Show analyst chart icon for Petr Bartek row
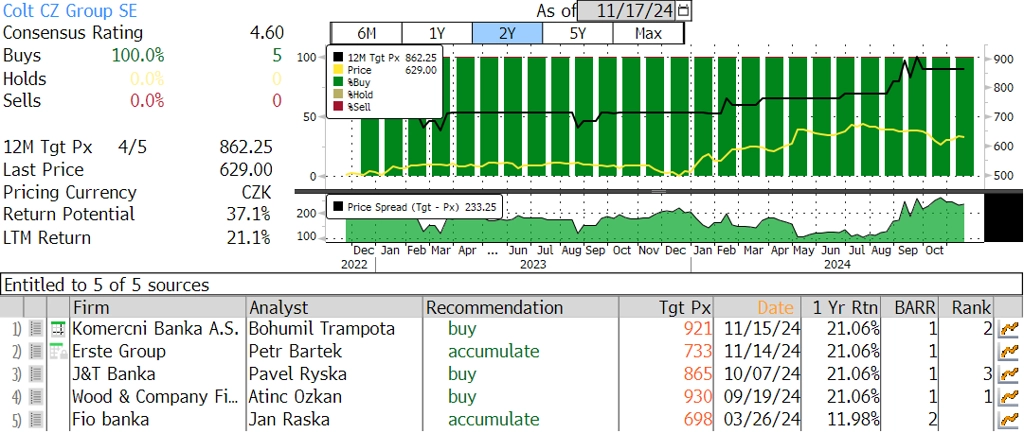This screenshot has height=433, width=1024. coord(1009,351)
